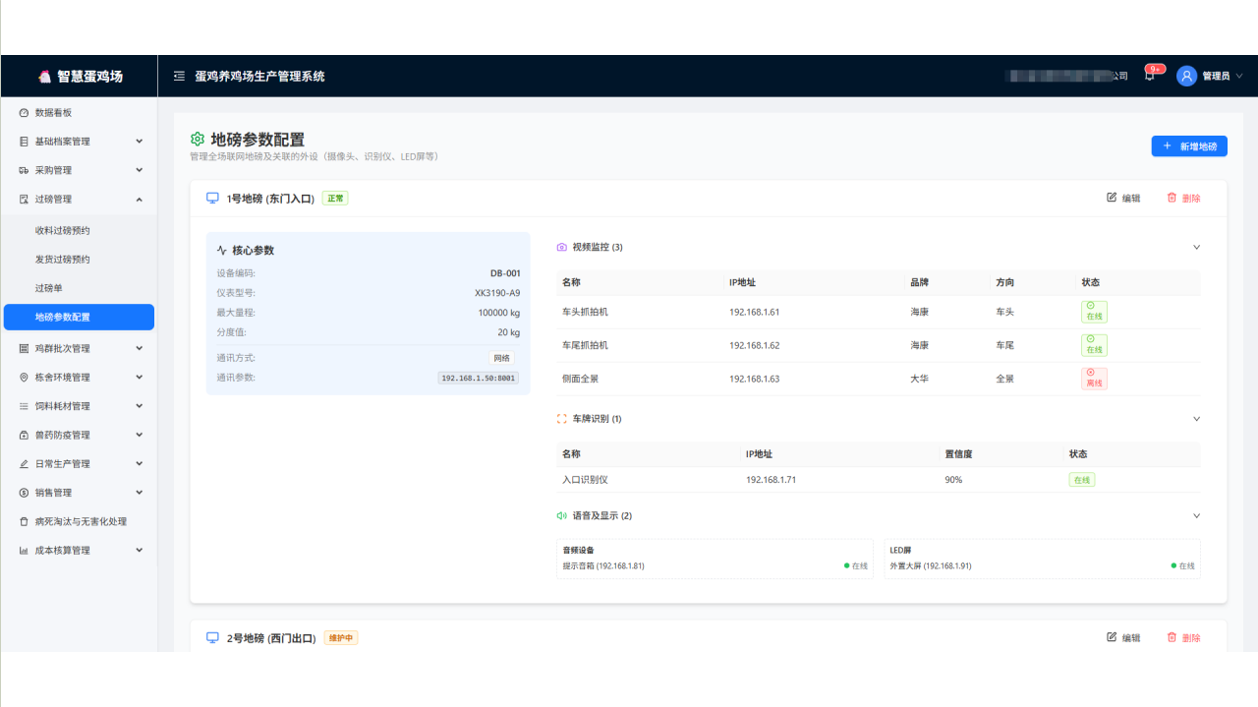Click the monitor icon of 2号地磅

point(212,638)
